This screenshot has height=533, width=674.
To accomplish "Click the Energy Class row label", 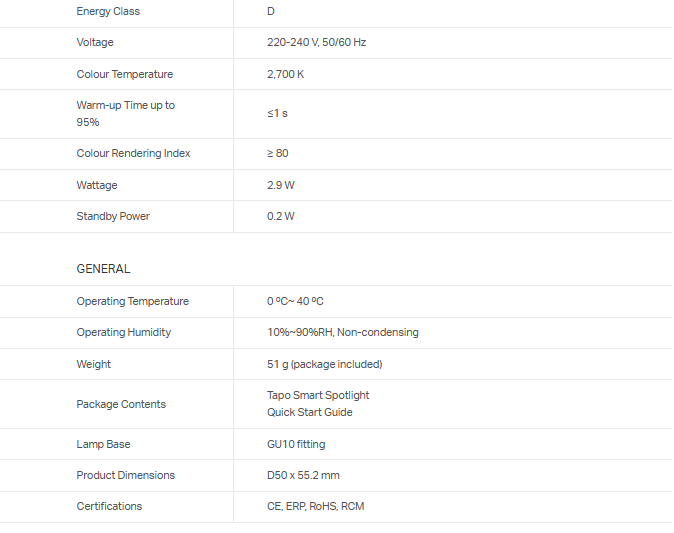I will point(108,12).
